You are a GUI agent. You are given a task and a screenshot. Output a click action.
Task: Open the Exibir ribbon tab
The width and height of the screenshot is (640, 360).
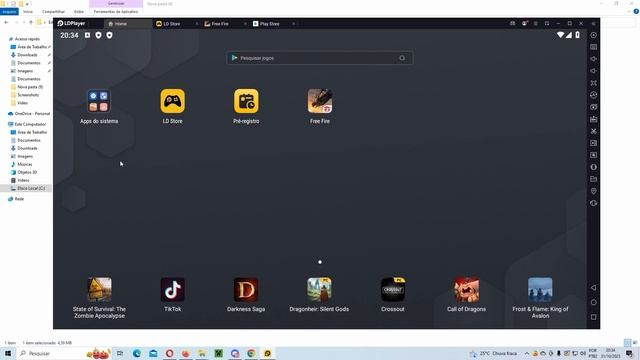click(79, 12)
